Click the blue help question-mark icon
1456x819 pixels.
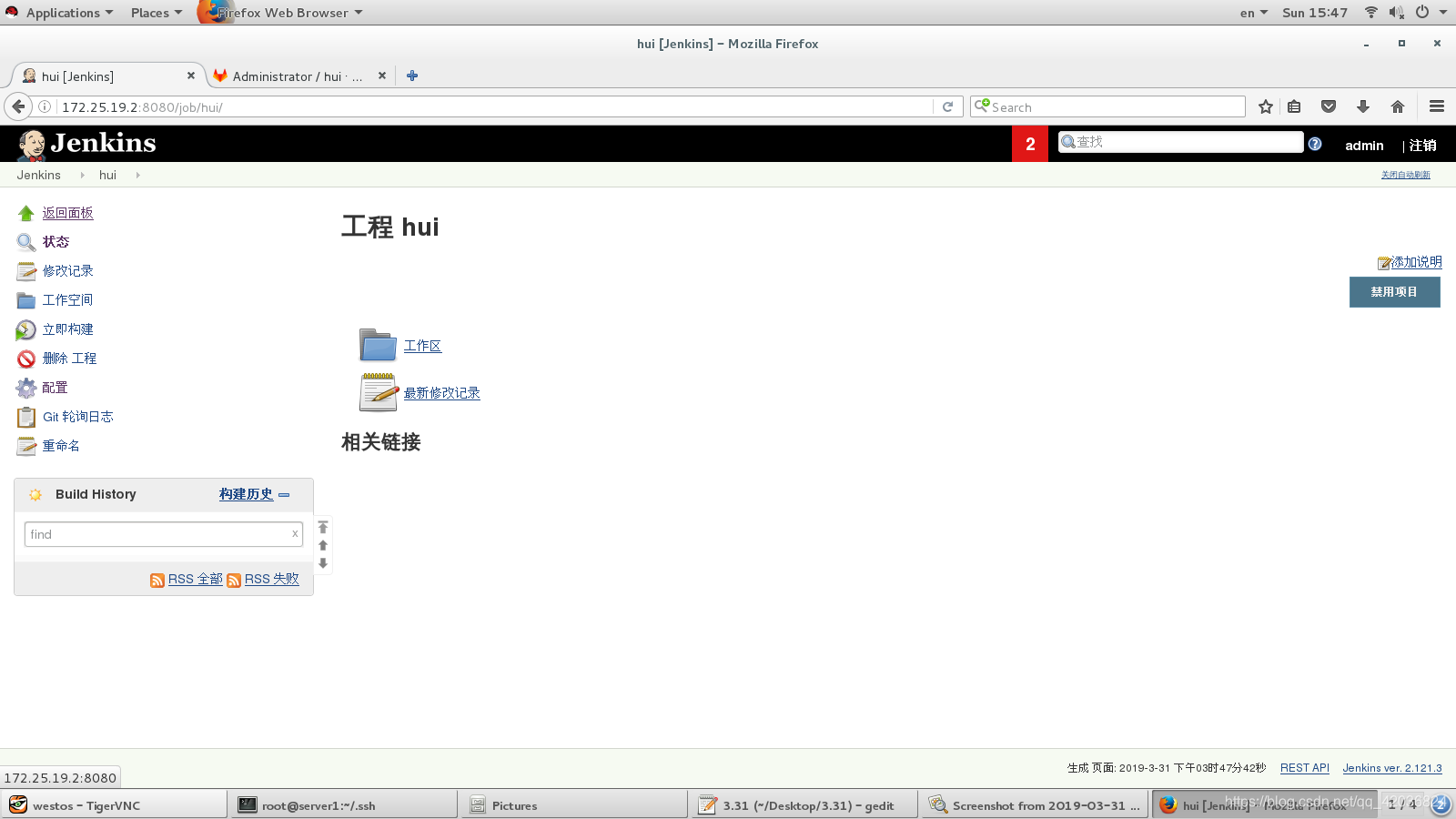1315,144
